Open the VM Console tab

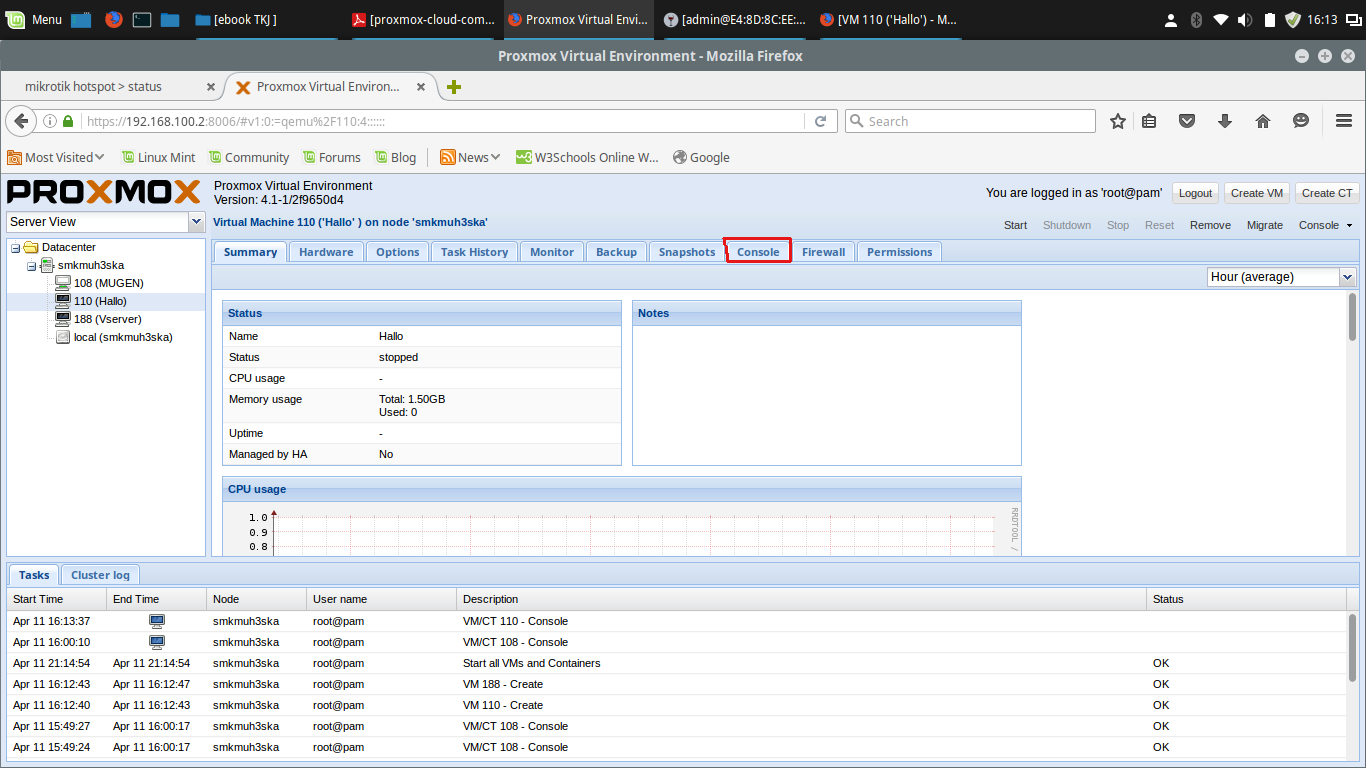[758, 252]
